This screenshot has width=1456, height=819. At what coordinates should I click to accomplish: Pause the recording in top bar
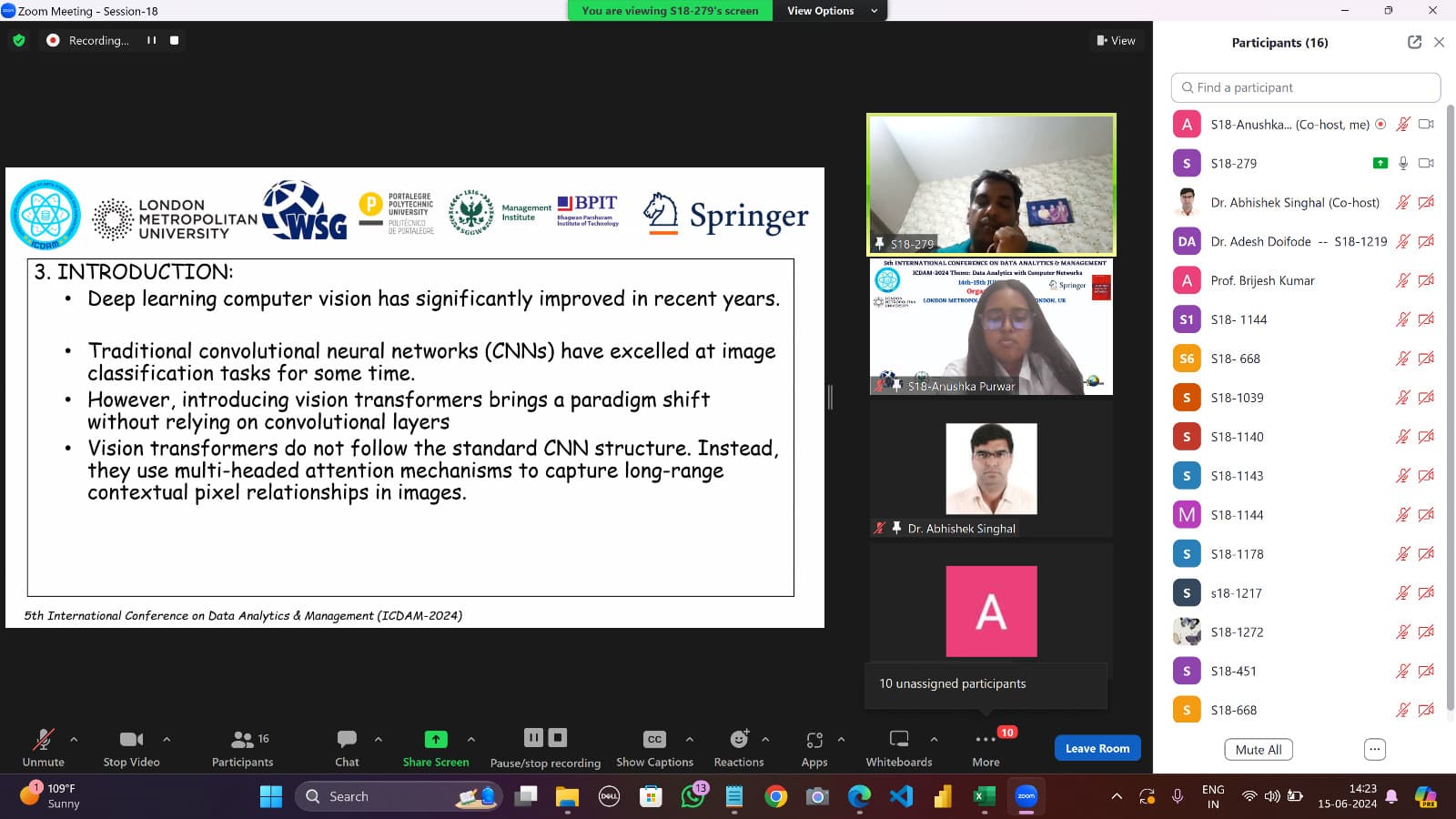click(152, 40)
